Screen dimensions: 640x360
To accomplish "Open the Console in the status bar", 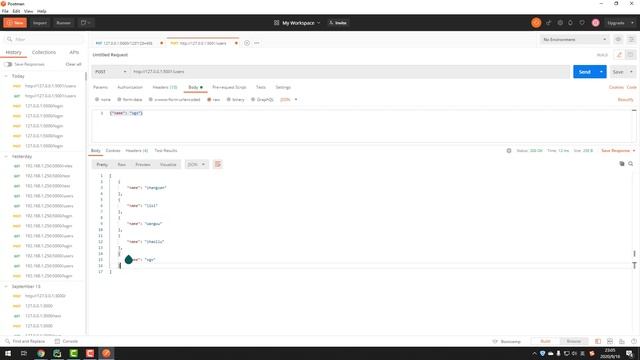I will tap(67, 341).
